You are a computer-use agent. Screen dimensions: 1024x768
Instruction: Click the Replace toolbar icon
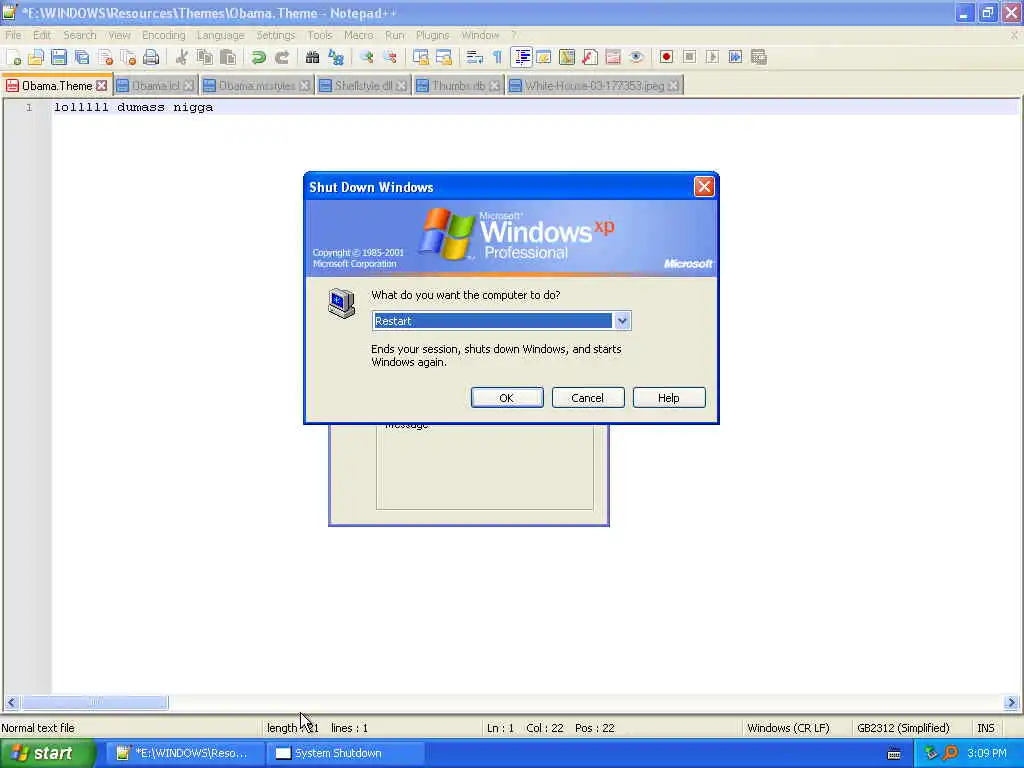pyautogui.click(x=336, y=57)
